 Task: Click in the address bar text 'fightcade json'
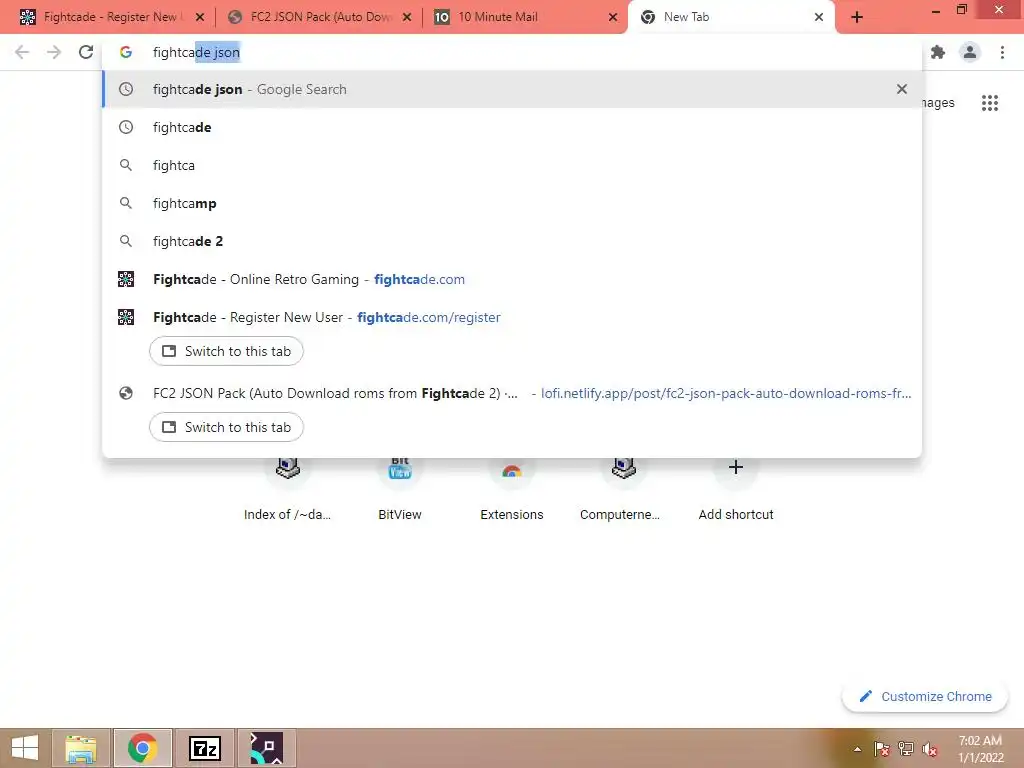[196, 52]
